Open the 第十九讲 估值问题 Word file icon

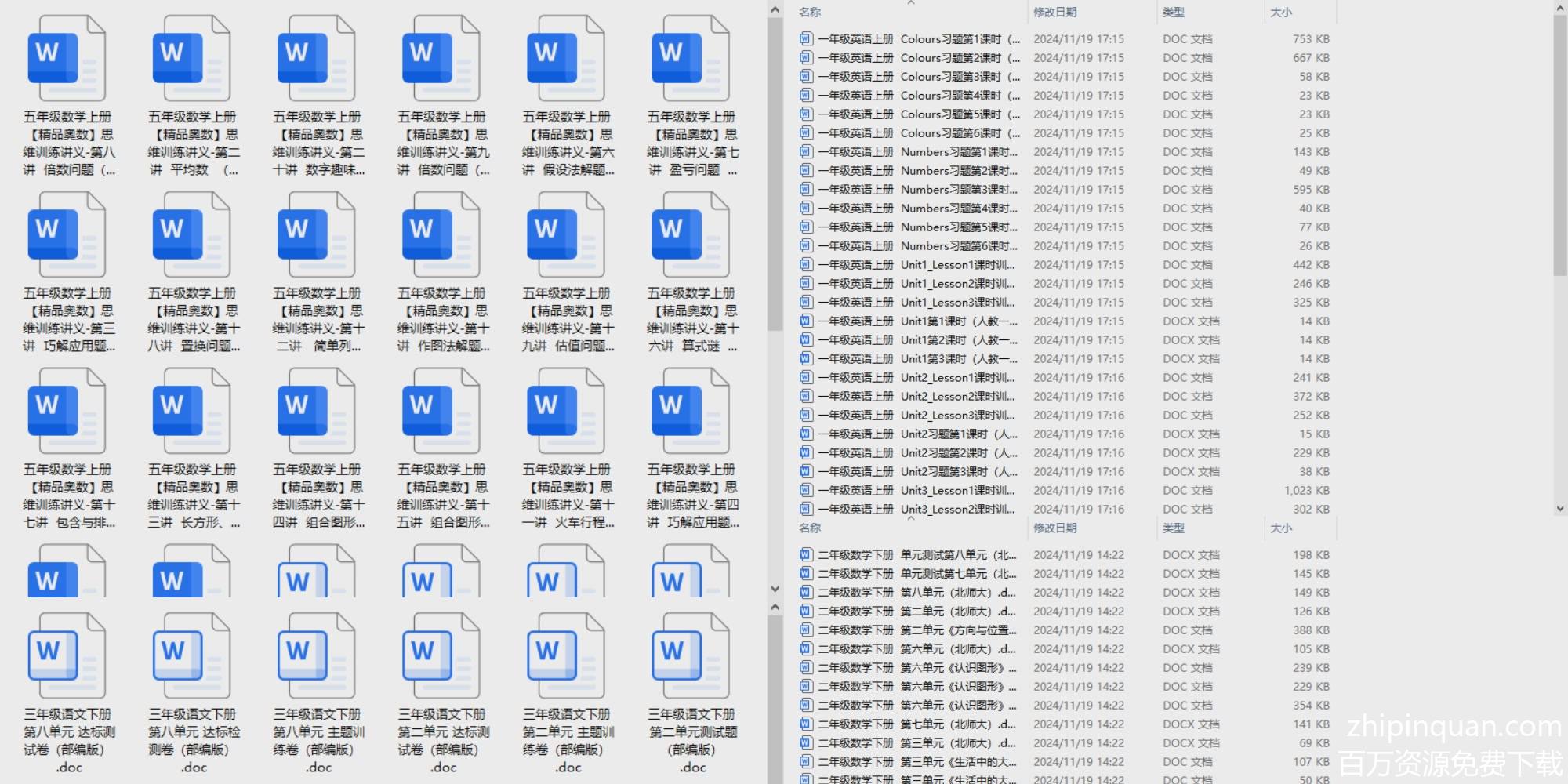[566, 235]
